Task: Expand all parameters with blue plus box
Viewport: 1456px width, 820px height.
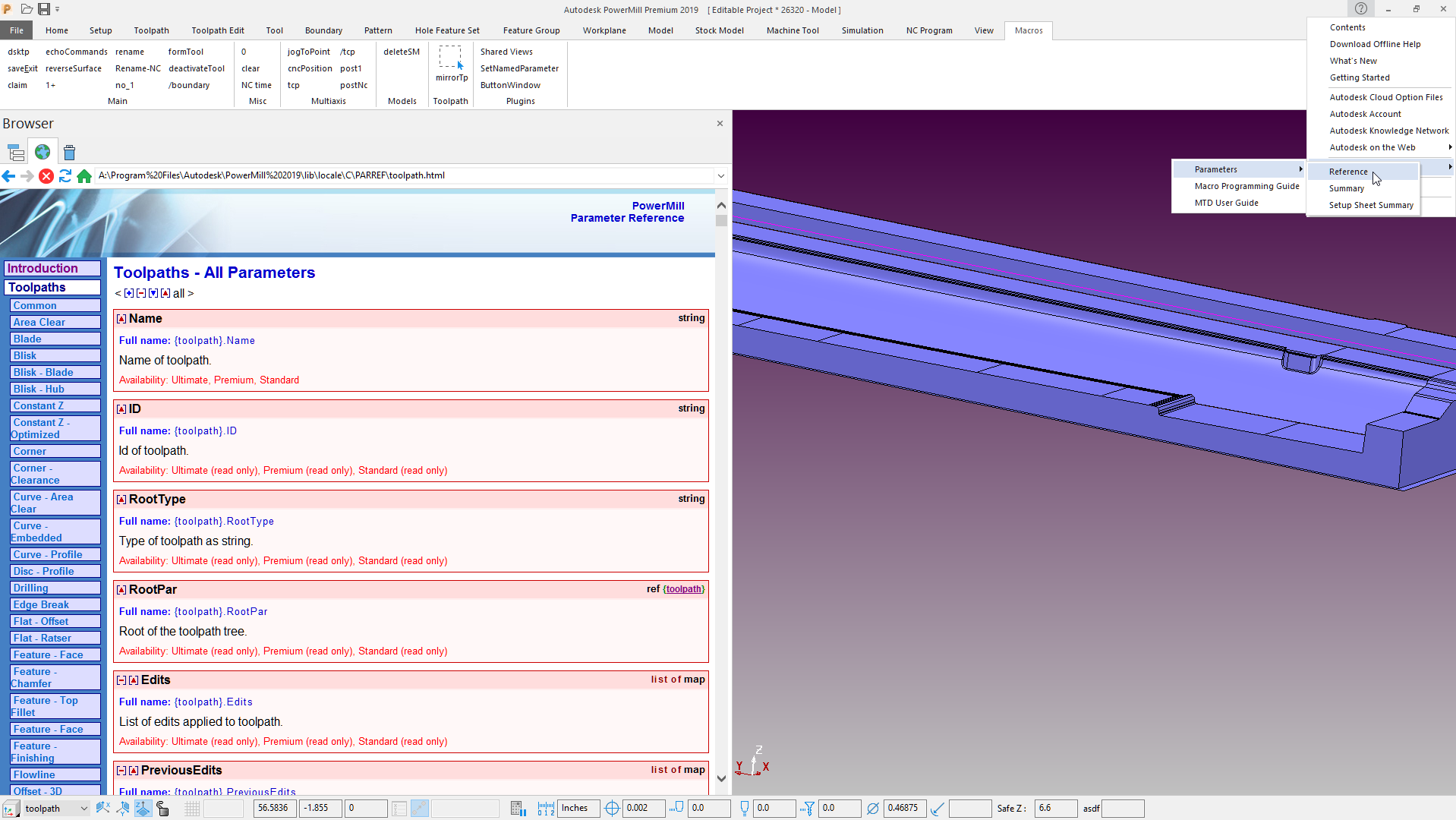Action: pos(129,293)
